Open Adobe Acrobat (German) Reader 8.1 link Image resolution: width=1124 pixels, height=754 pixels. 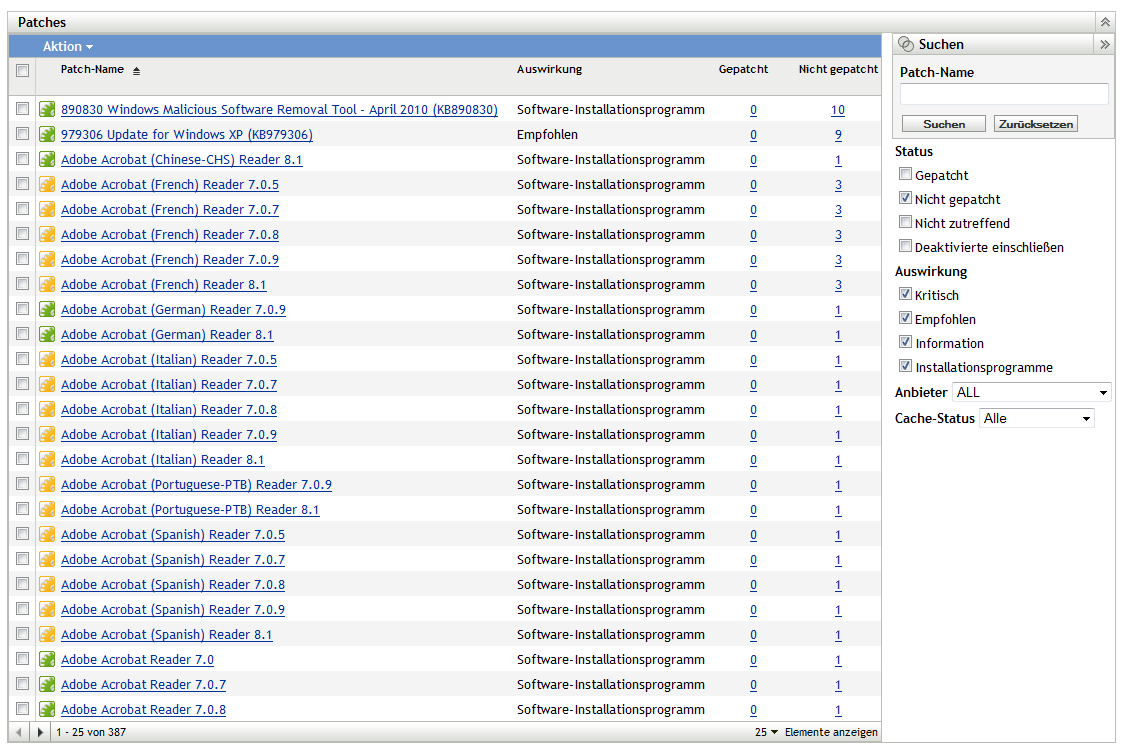click(167, 335)
